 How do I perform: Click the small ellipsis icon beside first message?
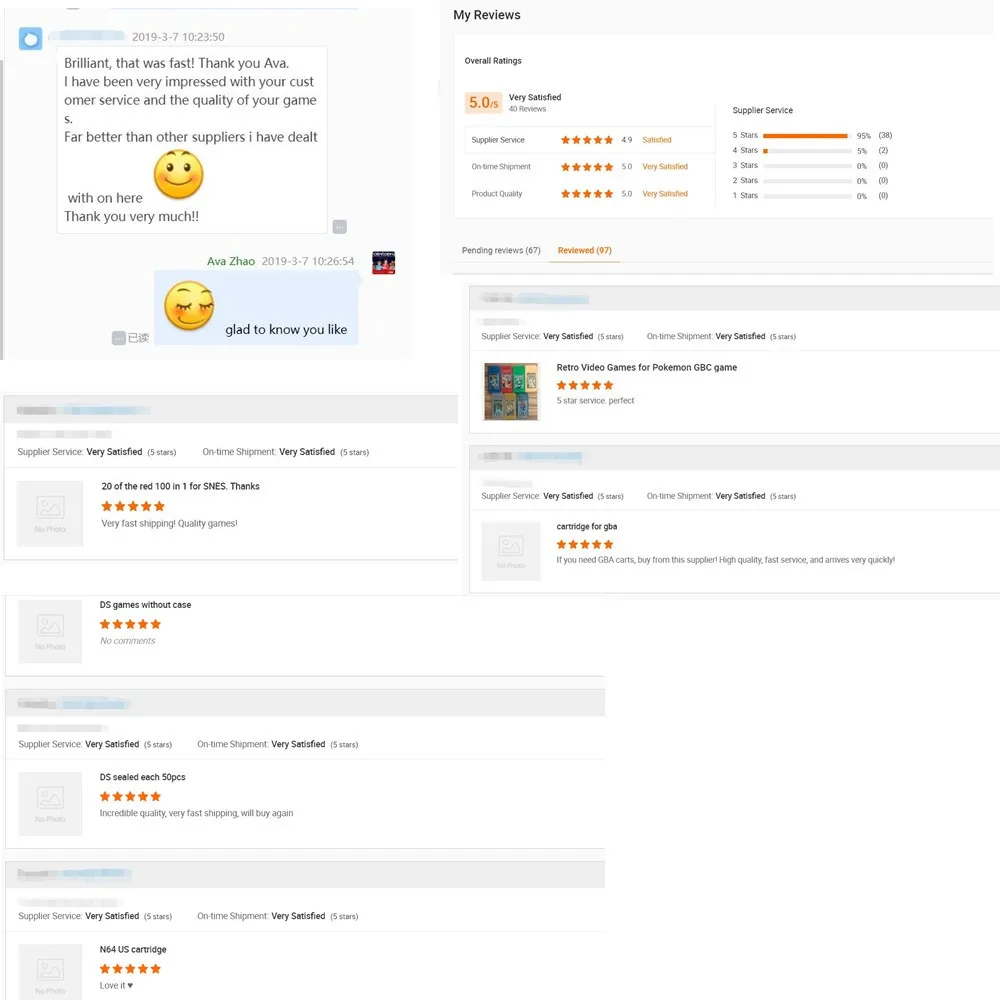(340, 226)
